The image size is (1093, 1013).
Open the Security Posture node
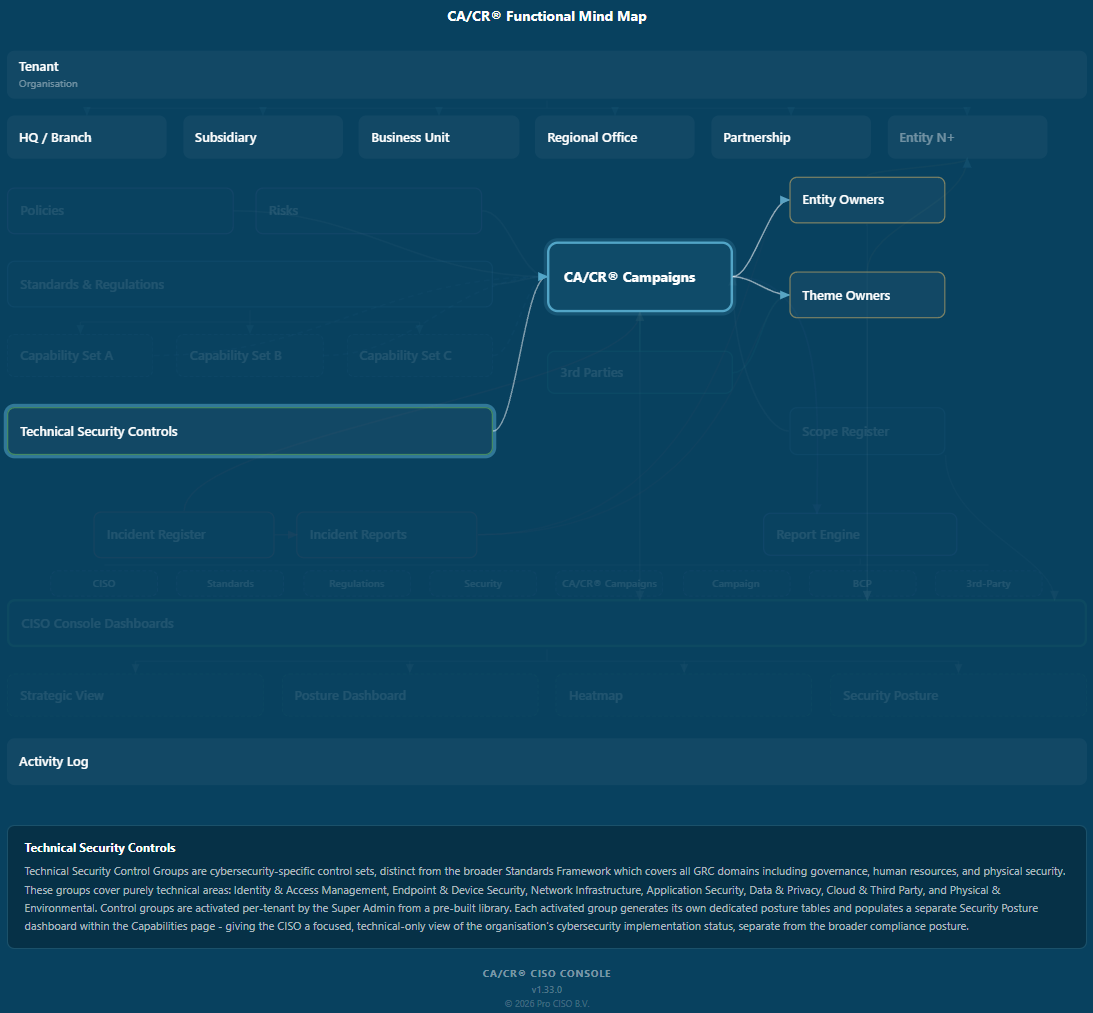pyautogui.click(x=958, y=696)
